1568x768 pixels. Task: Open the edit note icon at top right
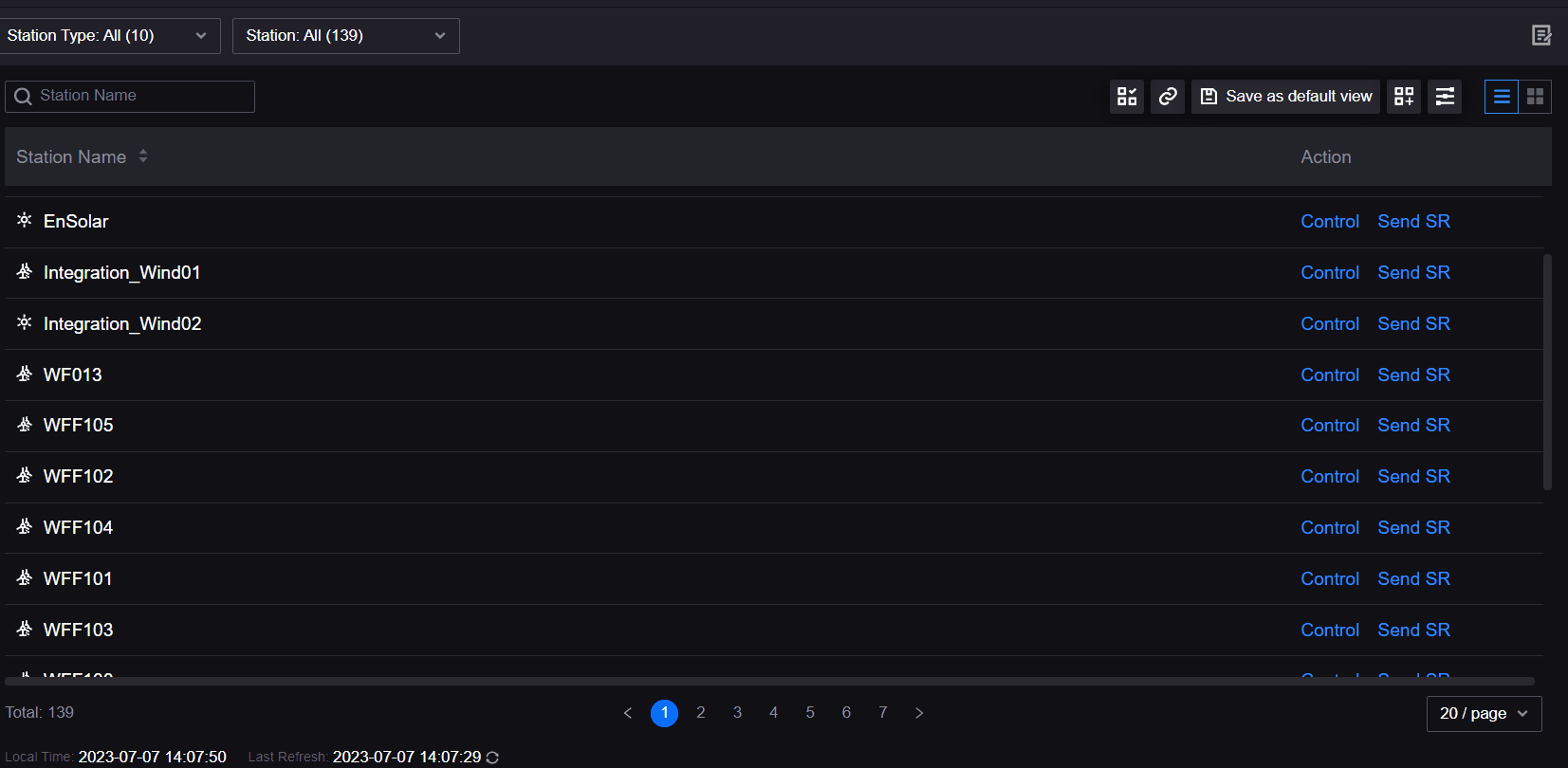(1541, 36)
